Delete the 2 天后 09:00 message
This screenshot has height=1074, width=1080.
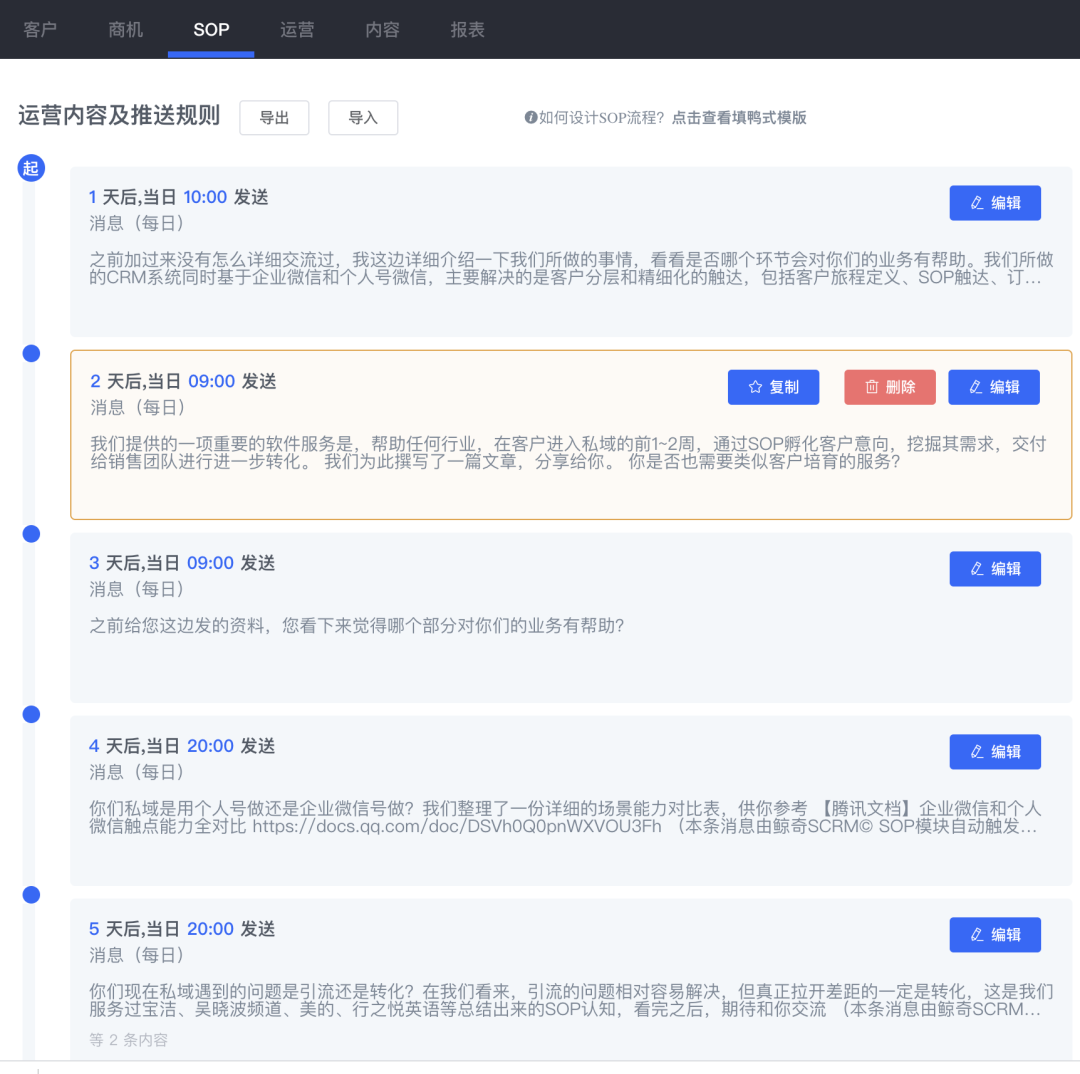tap(890, 387)
